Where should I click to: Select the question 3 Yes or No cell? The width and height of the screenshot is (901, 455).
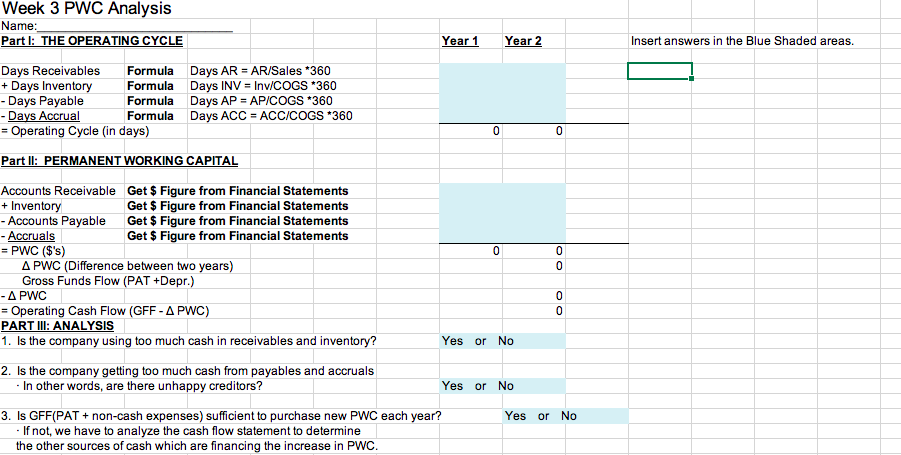[565, 416]
